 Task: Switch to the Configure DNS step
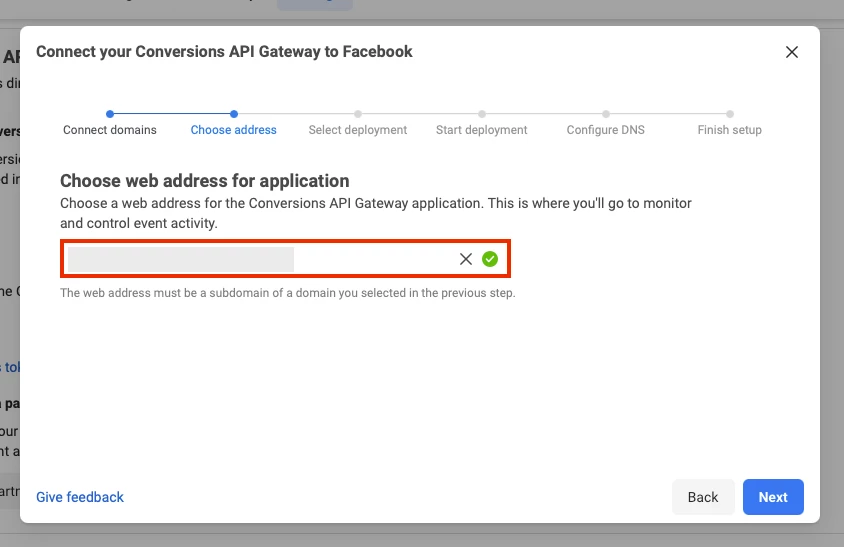tap(606, 130)
